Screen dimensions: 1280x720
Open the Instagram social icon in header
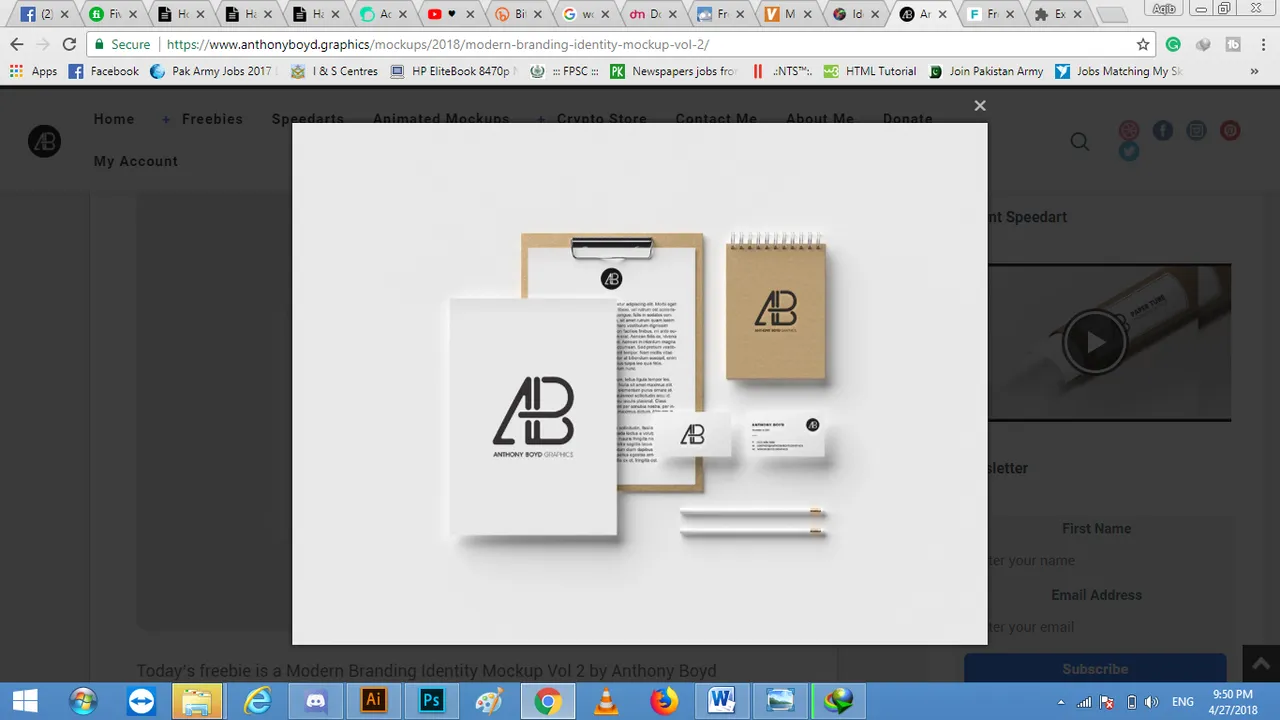pyautogui.click(x=1196, y=130)
